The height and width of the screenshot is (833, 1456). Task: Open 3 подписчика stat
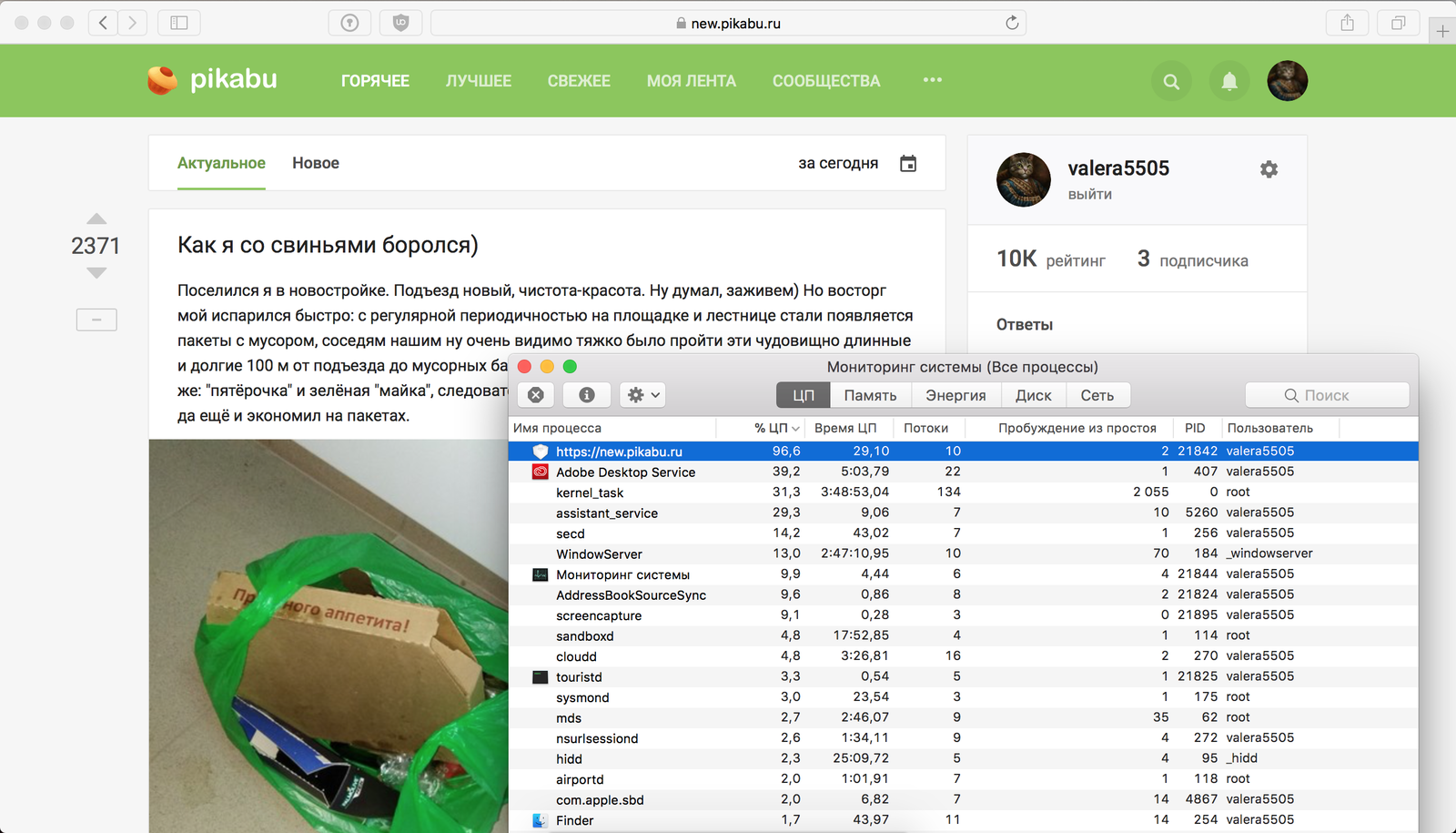click(x=1193, y=259)
